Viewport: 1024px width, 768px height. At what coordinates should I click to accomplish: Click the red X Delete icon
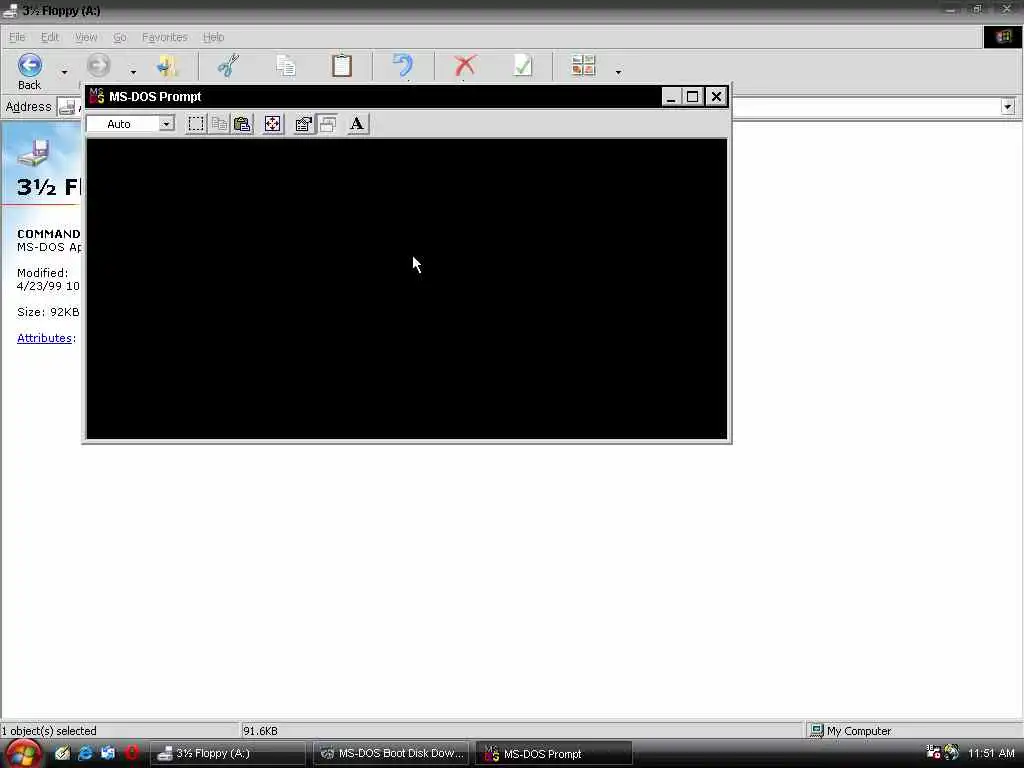(x=464, y=66)
